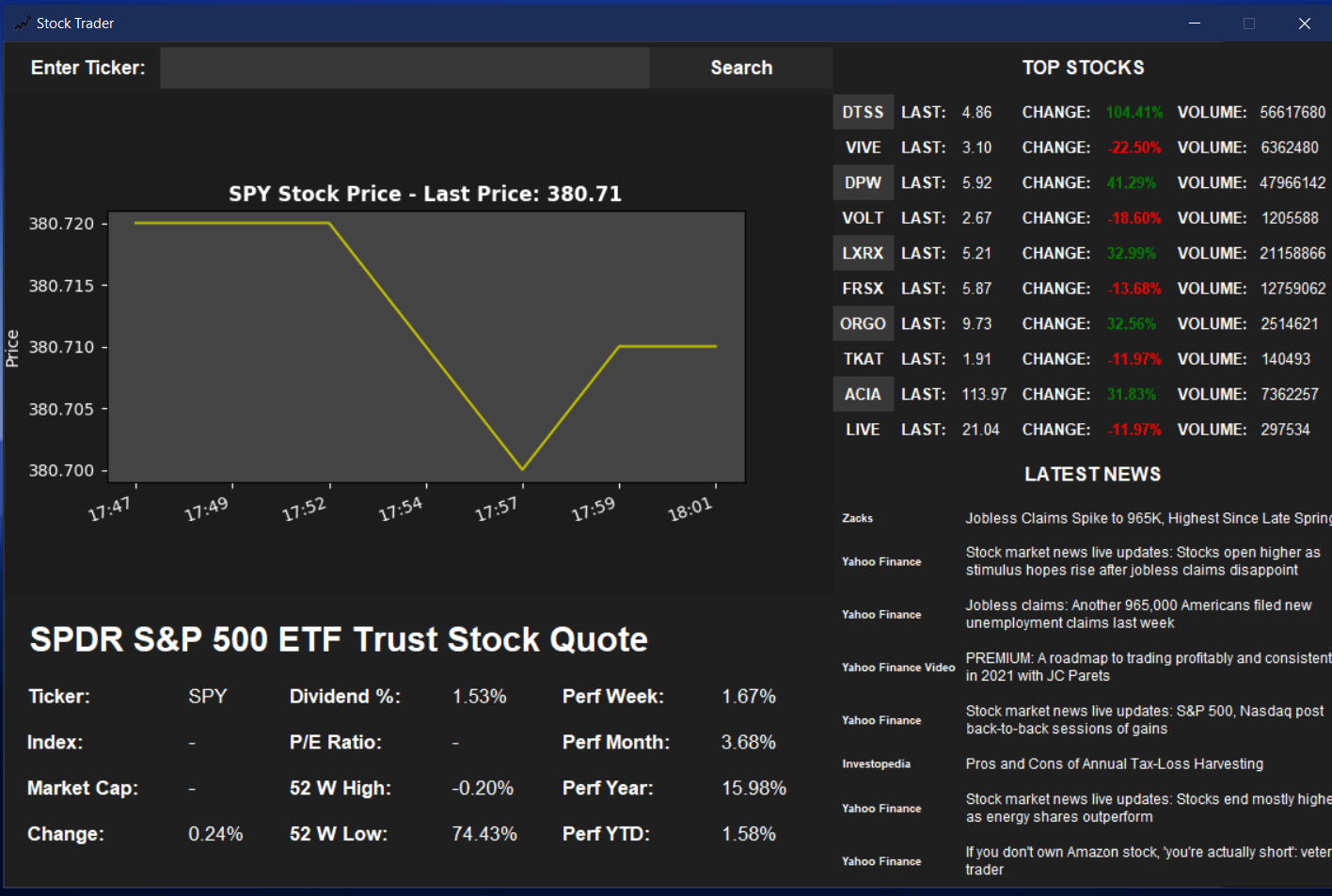Click the Zacks source label
This screenshot has height=896, width=1332.
point(857,518)
